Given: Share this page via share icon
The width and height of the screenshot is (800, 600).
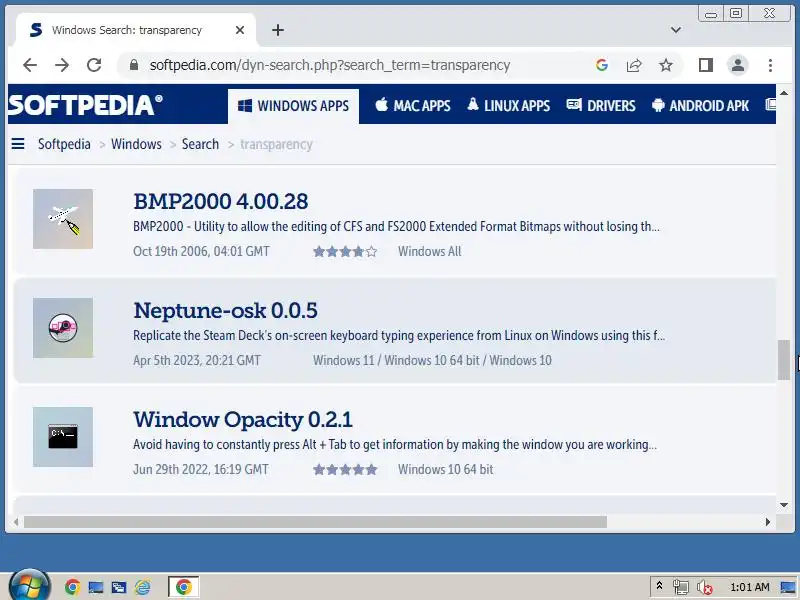Looking at the screenshot, I should (x=634, y=65).
